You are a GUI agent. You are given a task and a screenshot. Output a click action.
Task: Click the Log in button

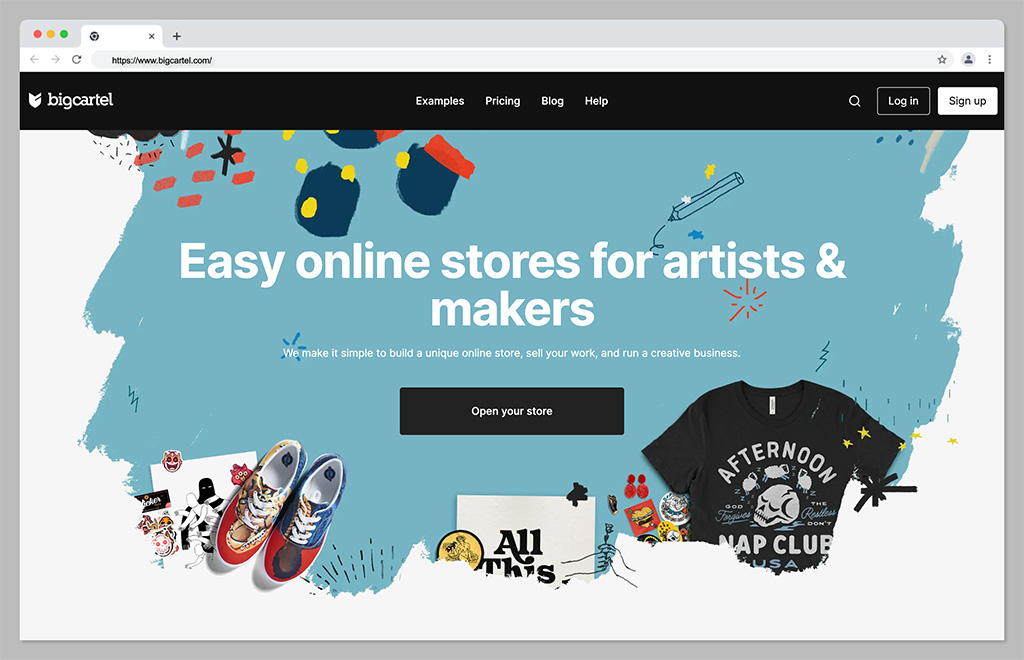coord(903,101)
